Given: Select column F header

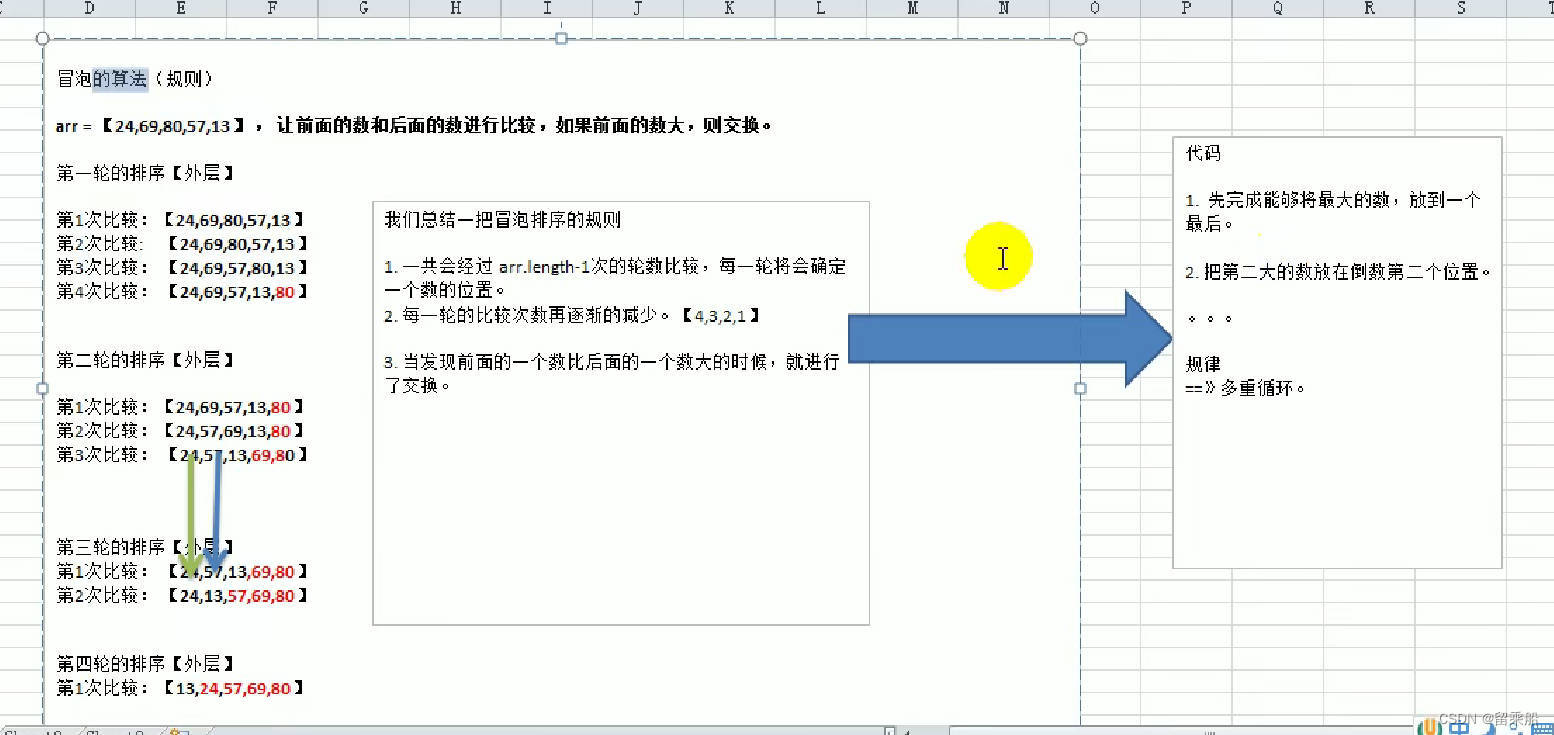Looking at the screenshot, I should [x=272, y=8].
